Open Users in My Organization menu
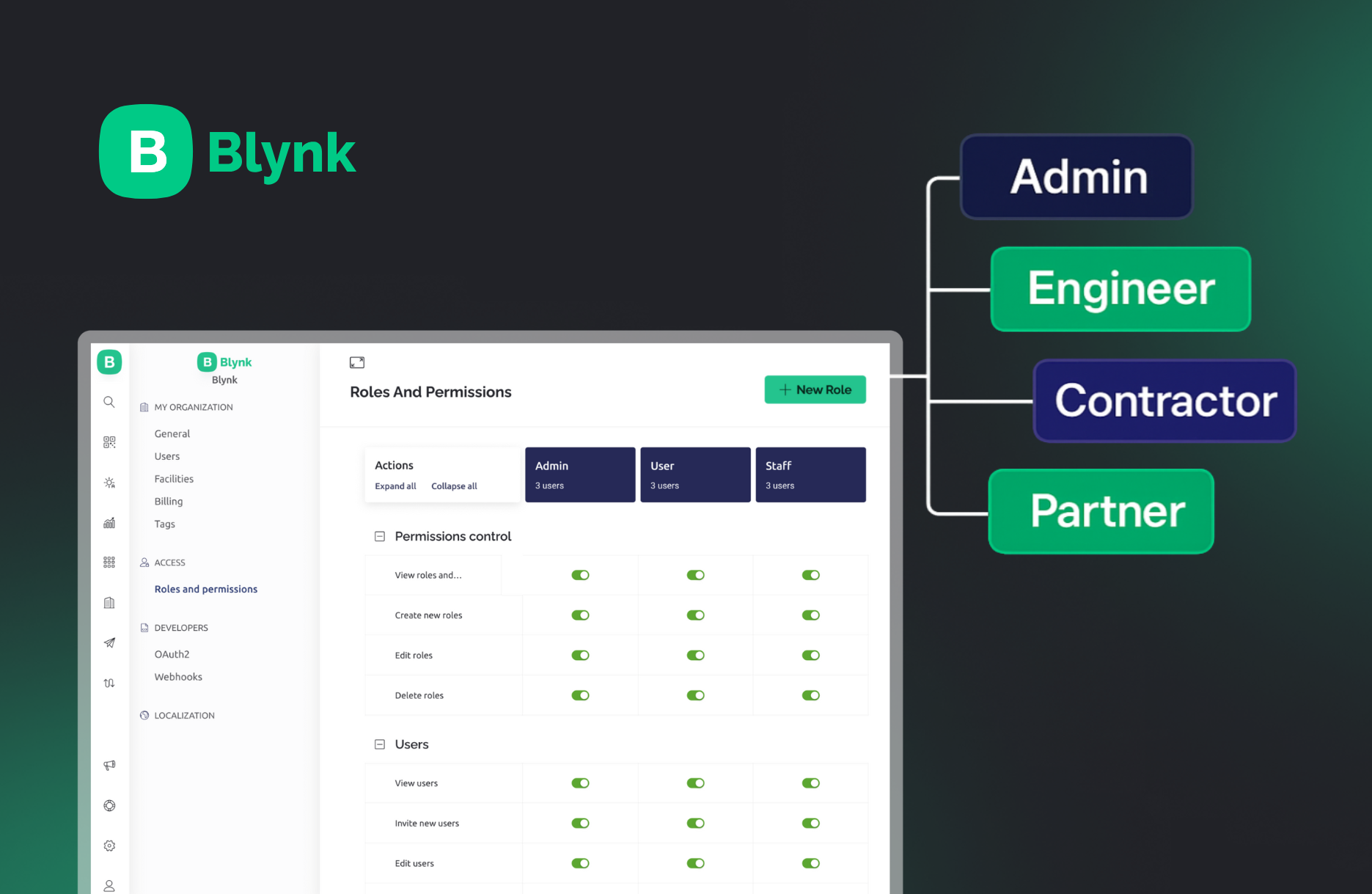This screenshot has width=1372, height=894. 167,456
